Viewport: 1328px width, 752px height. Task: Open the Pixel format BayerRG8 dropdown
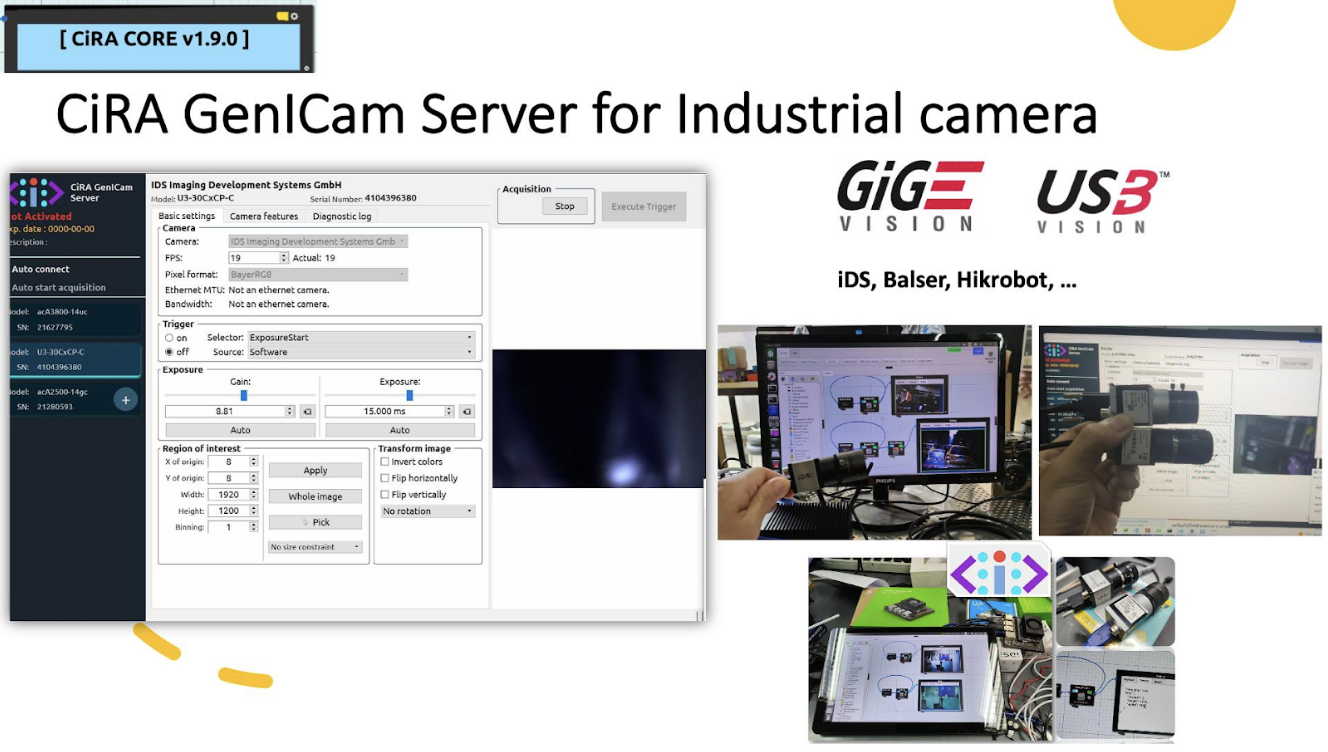[x=318, y=274]
